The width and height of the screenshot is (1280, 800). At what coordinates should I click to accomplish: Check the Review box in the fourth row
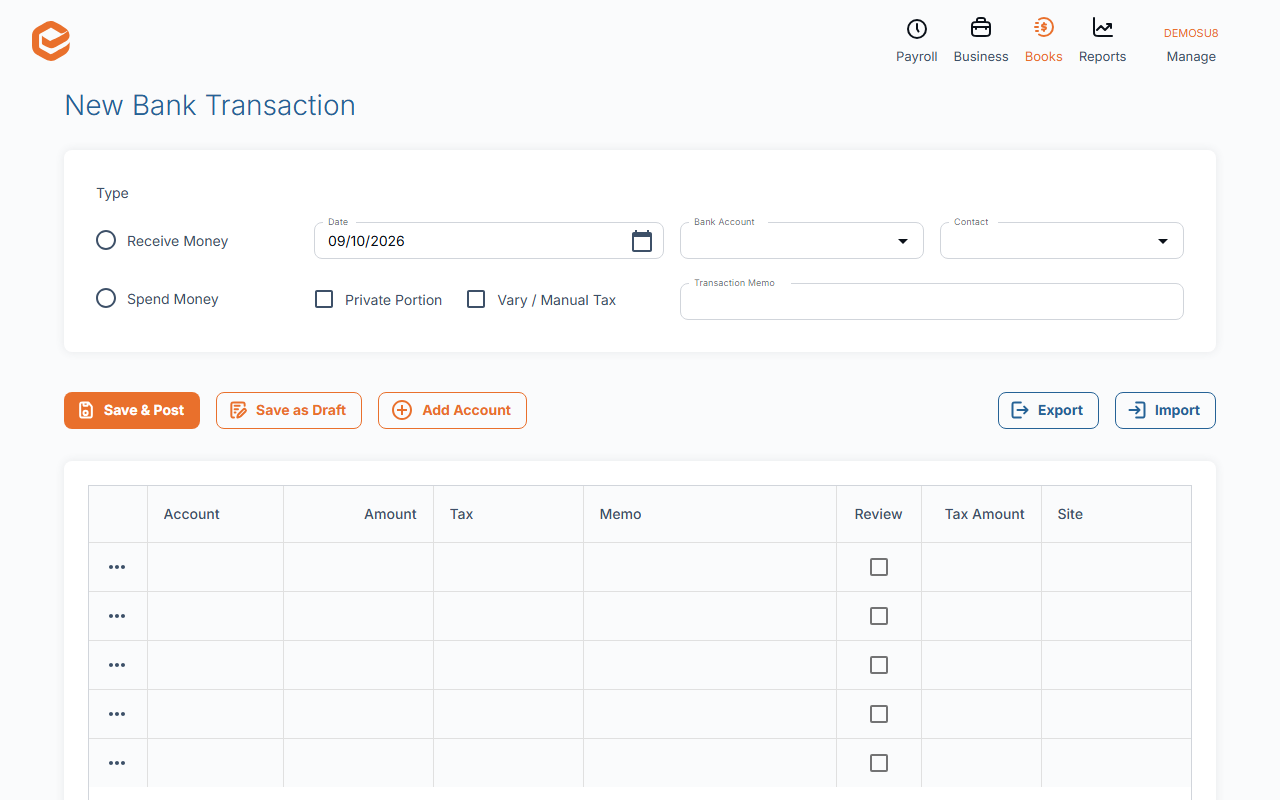point(879,714)
